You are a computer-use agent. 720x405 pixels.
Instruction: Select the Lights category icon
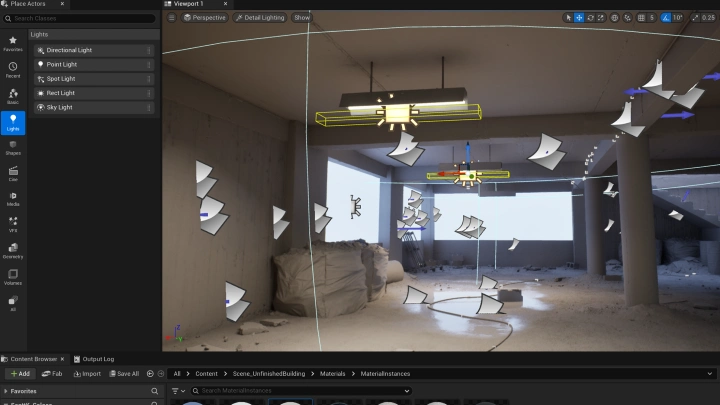click(13, 123)
